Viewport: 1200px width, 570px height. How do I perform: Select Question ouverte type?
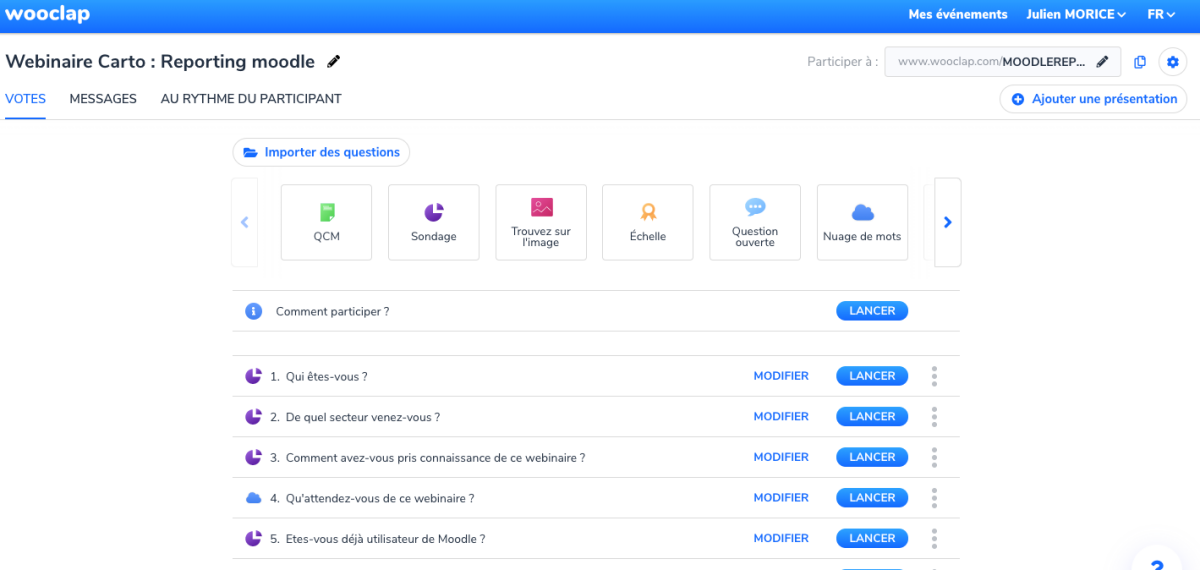(x=755, y=222)
